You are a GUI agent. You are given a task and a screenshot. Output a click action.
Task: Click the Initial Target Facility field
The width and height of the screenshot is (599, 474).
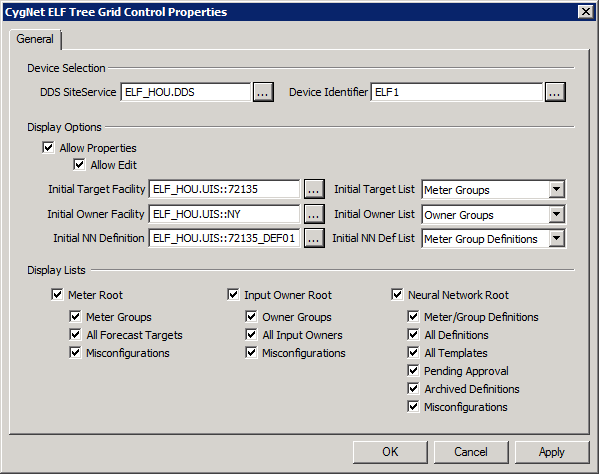tap(224, 189)
